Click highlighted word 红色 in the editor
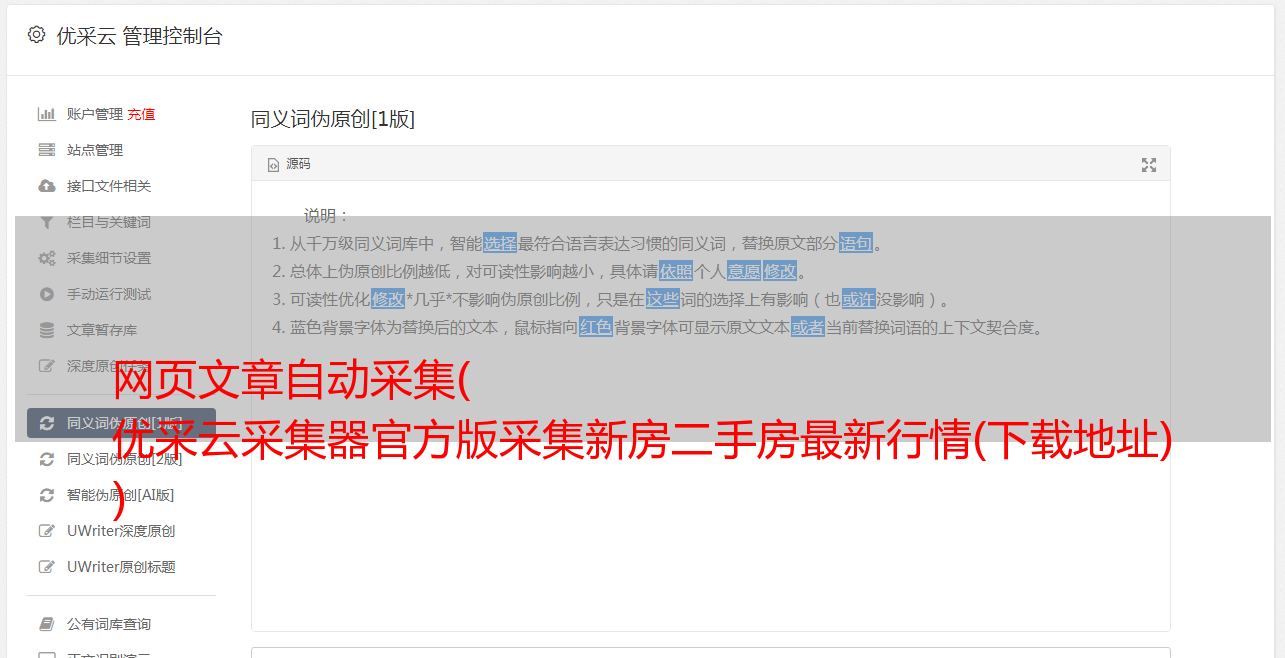 [x=596, y=327]
